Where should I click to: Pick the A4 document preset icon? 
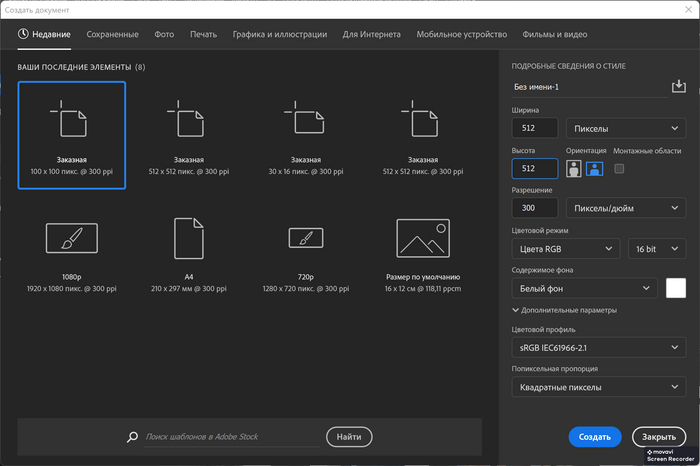[x=189, y=238]
